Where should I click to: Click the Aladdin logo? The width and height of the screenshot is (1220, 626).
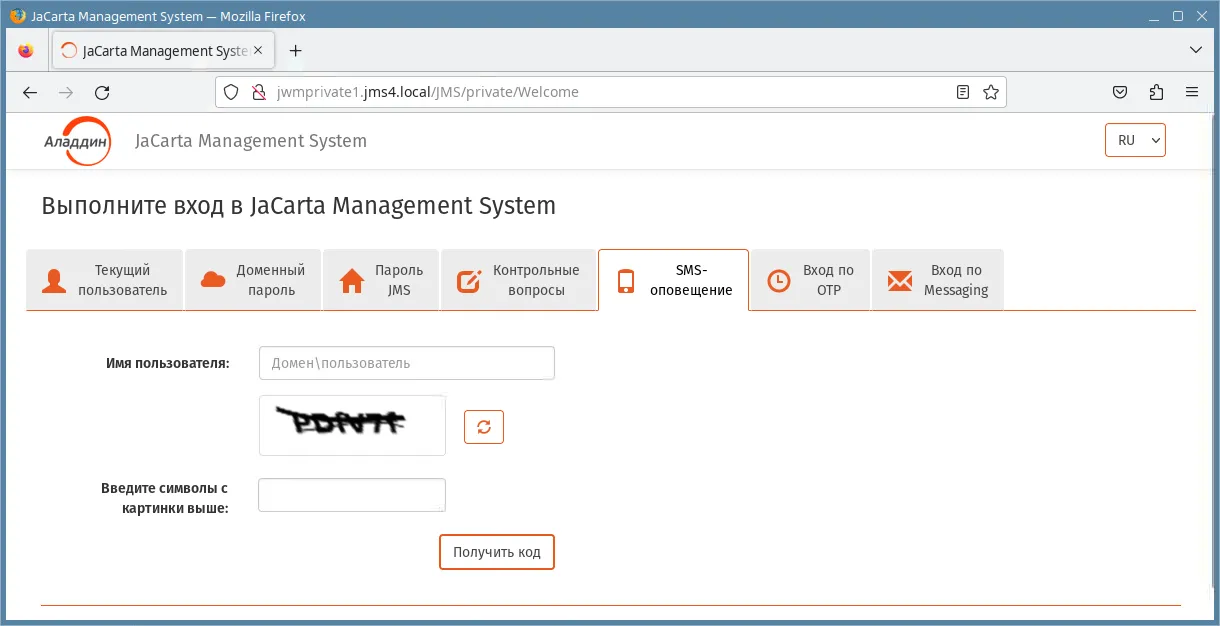tap(77, 141)
